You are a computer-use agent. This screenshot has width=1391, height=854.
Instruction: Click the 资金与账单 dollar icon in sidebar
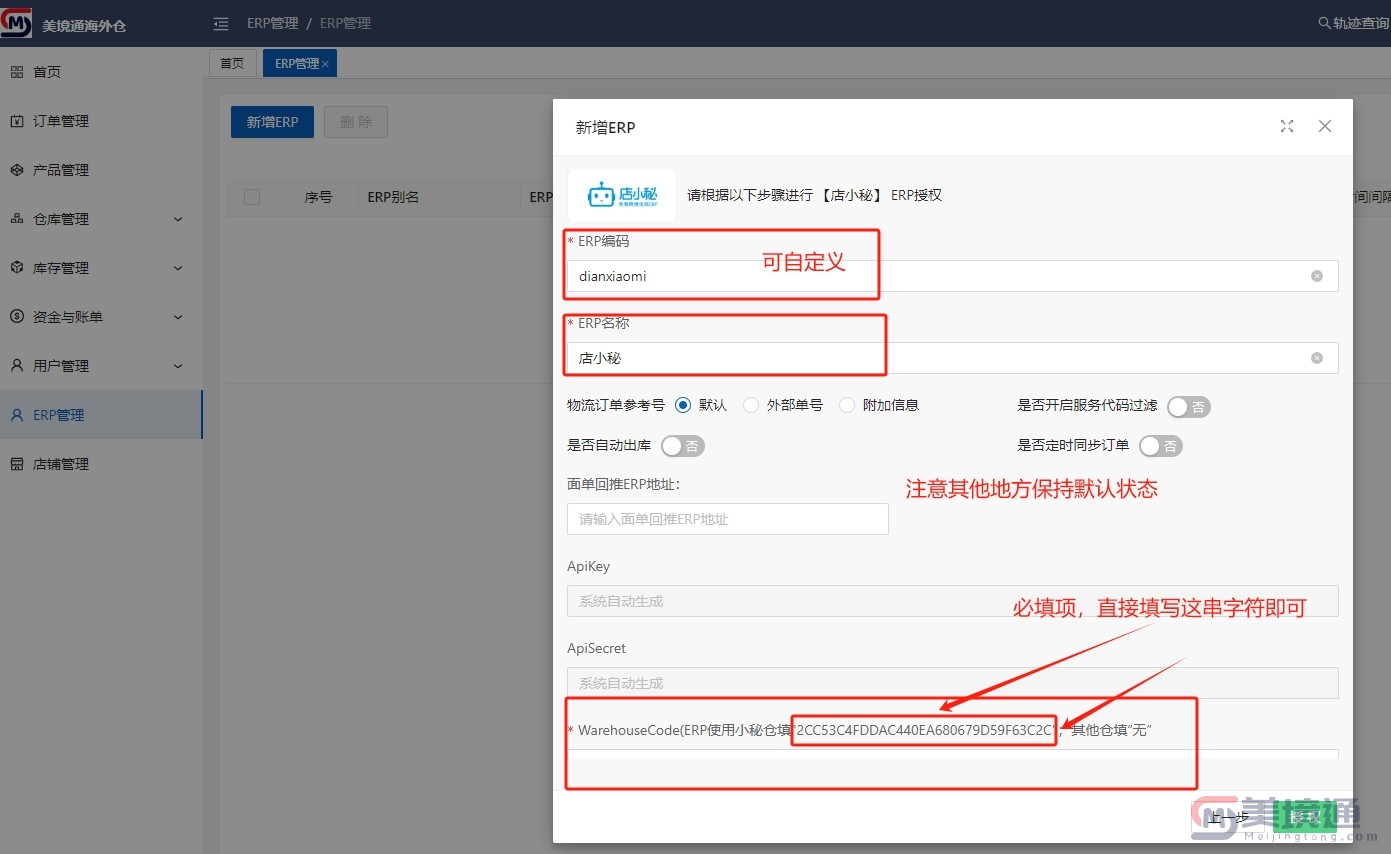pos(16,317)
